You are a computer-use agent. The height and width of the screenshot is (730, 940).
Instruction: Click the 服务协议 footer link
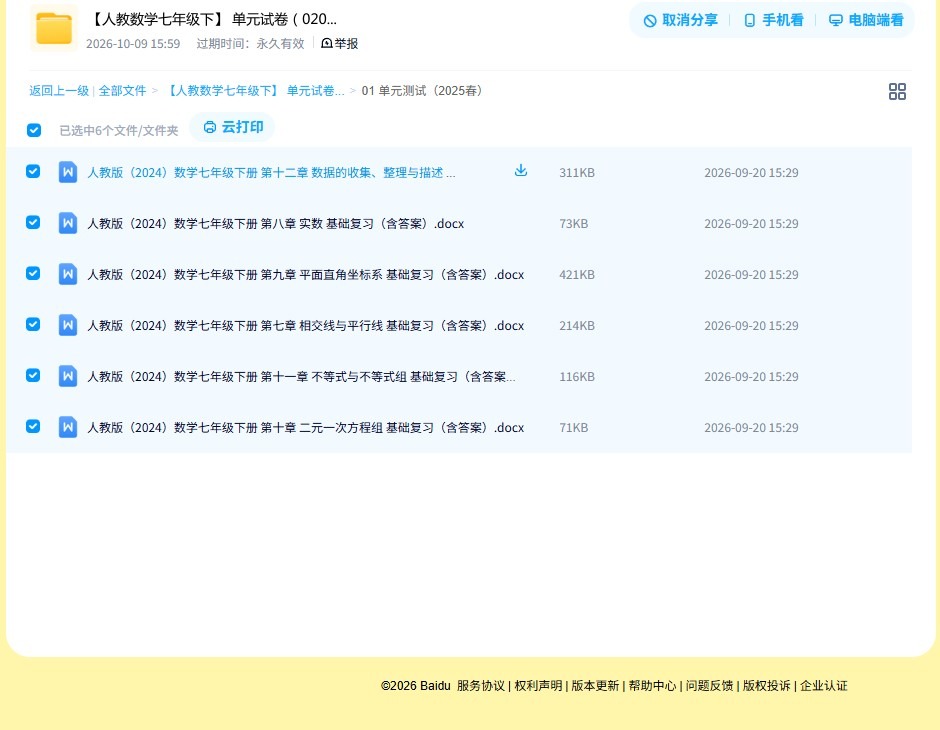pos(481,686)
